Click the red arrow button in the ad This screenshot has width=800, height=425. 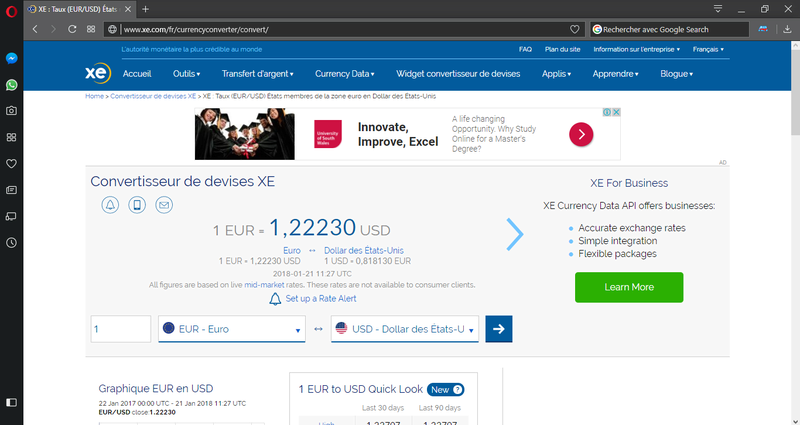581,135
